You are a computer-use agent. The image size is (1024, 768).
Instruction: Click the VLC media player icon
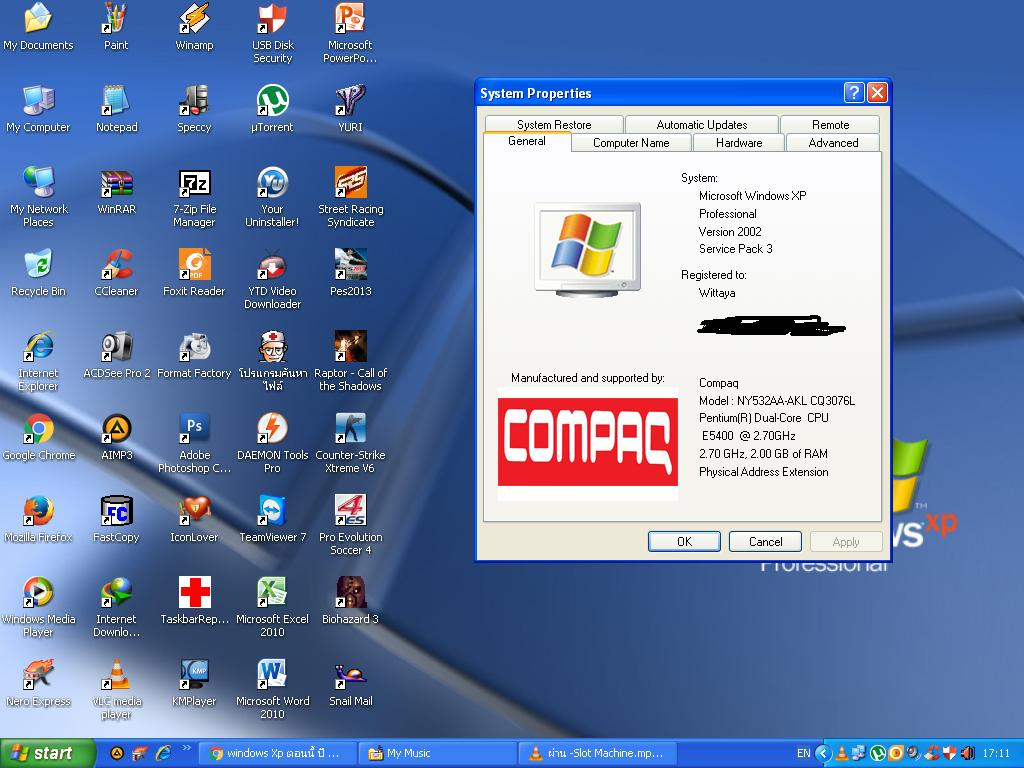coord(116,676)
